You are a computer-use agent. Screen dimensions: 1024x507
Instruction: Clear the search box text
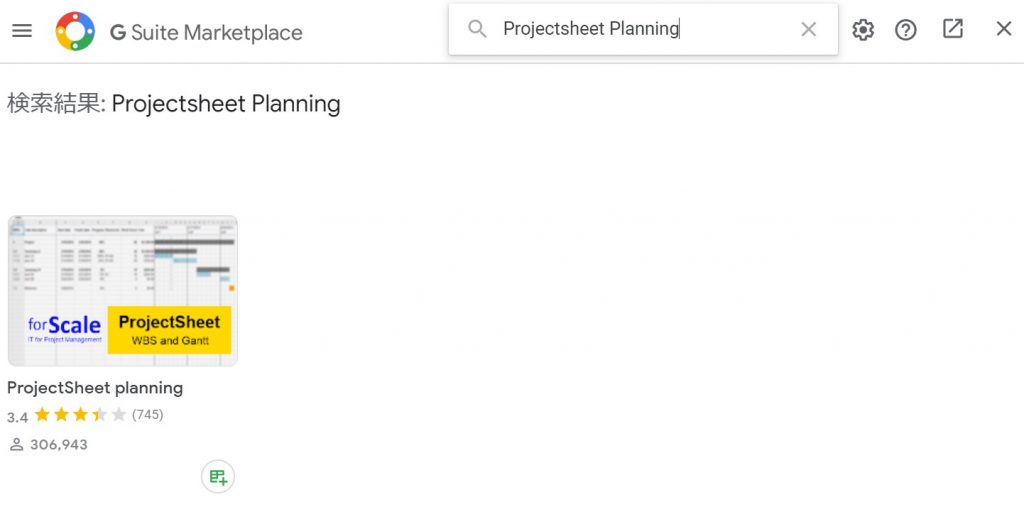808,29
